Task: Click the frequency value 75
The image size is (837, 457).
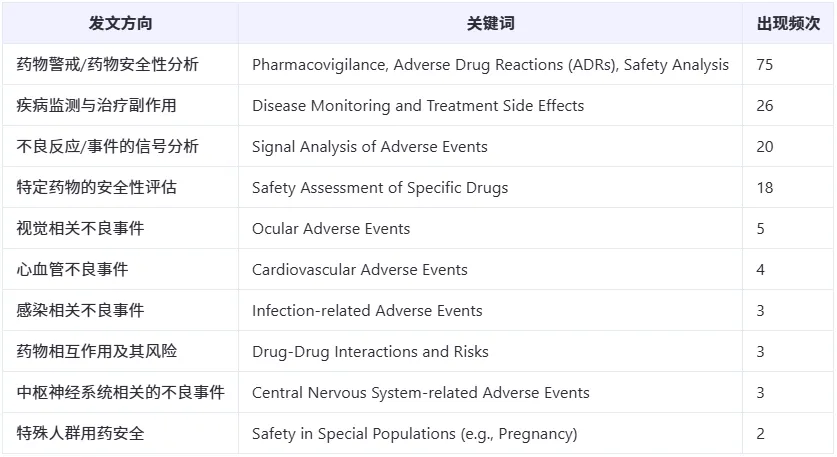Action: tap(764, 65)
